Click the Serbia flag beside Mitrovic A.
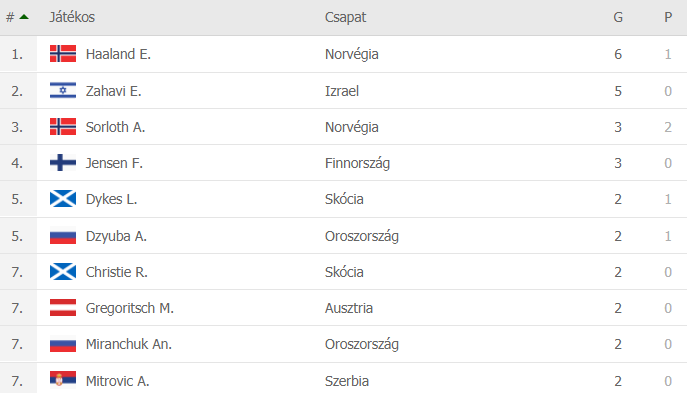The image size is (687, 393). click(63, 379)
